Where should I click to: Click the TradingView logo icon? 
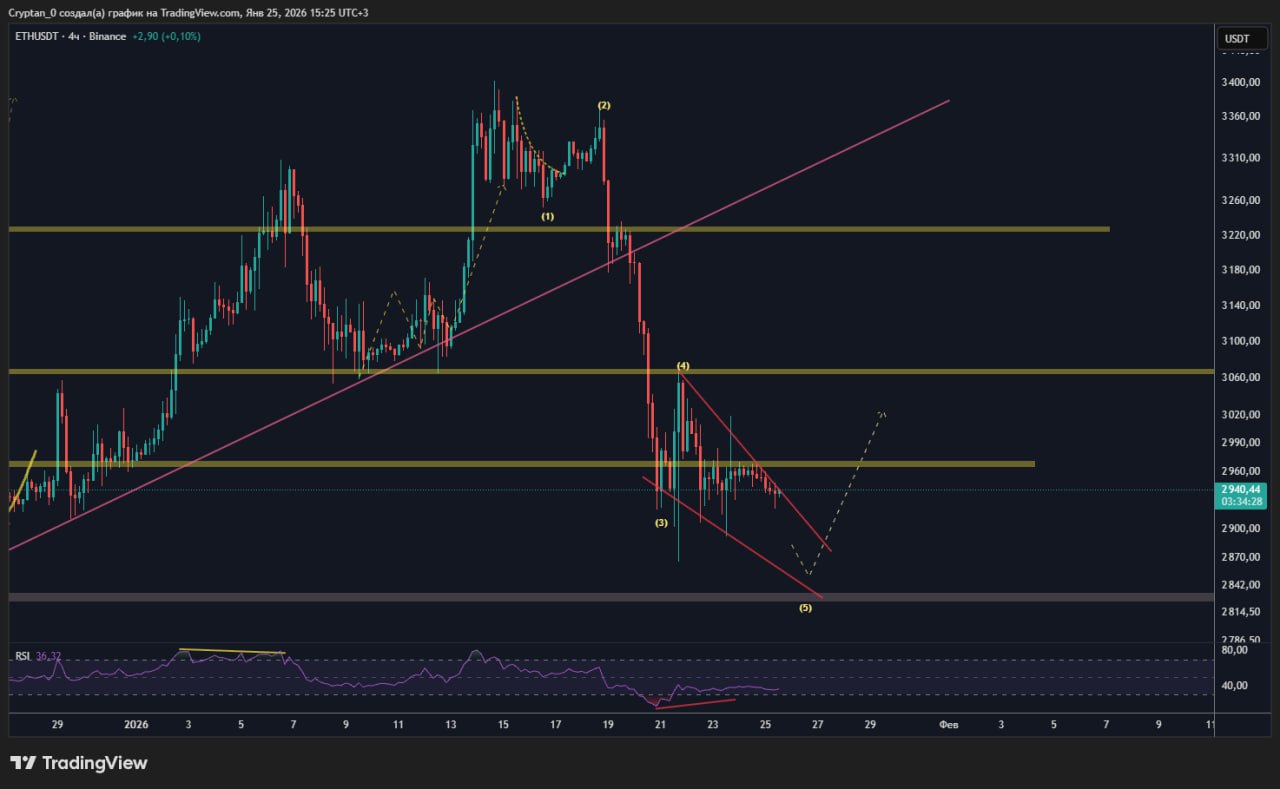click(23, 763)
